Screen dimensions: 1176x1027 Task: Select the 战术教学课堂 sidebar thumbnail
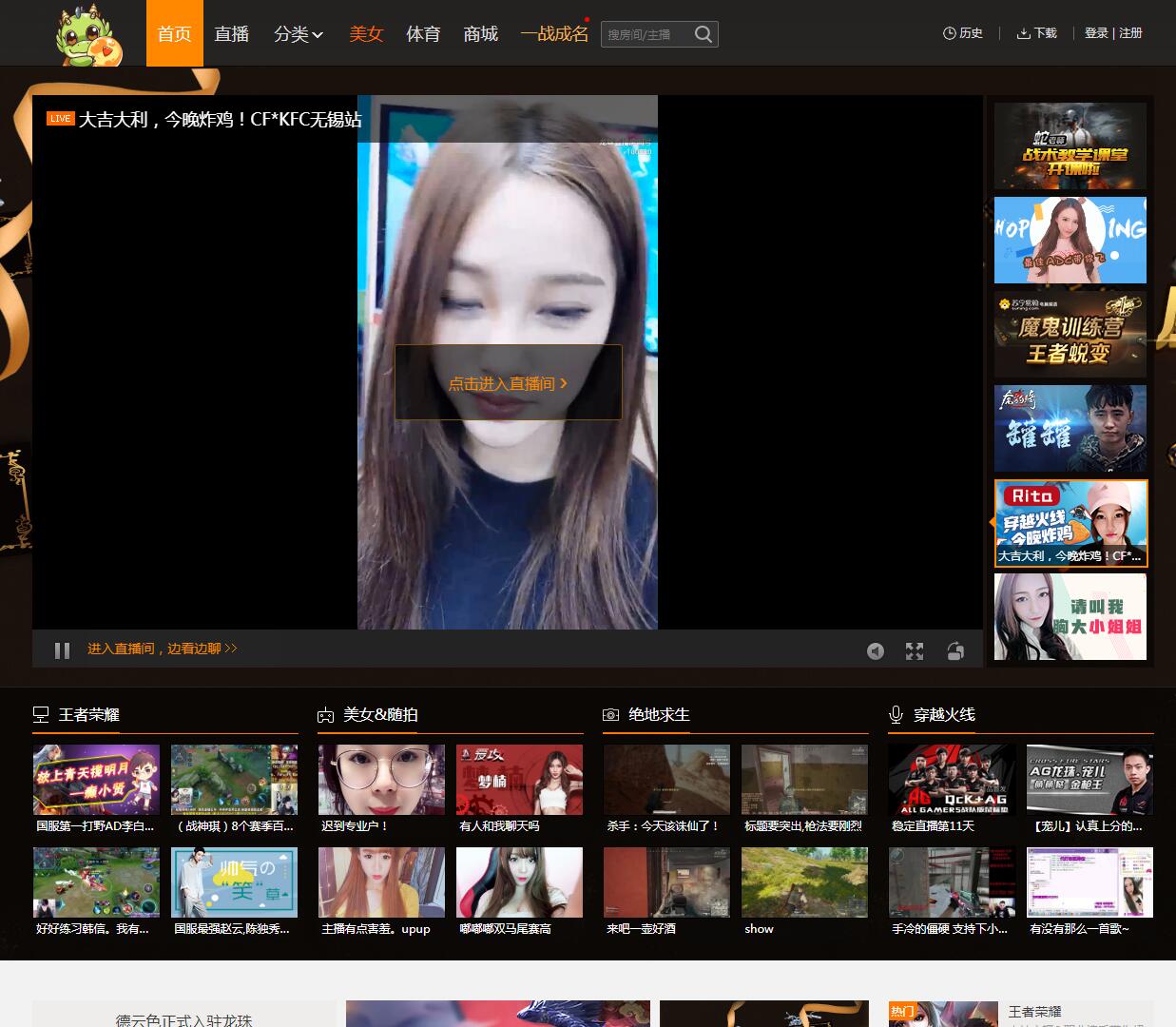coord(1070,145)
